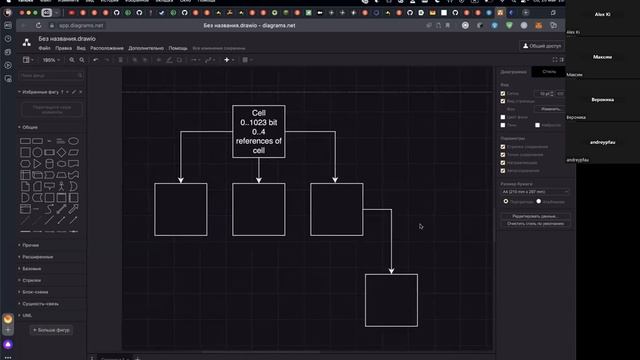This screenshot has width=640, height=360.
Task: Select the square shape
Action: [x=25, y=153]
